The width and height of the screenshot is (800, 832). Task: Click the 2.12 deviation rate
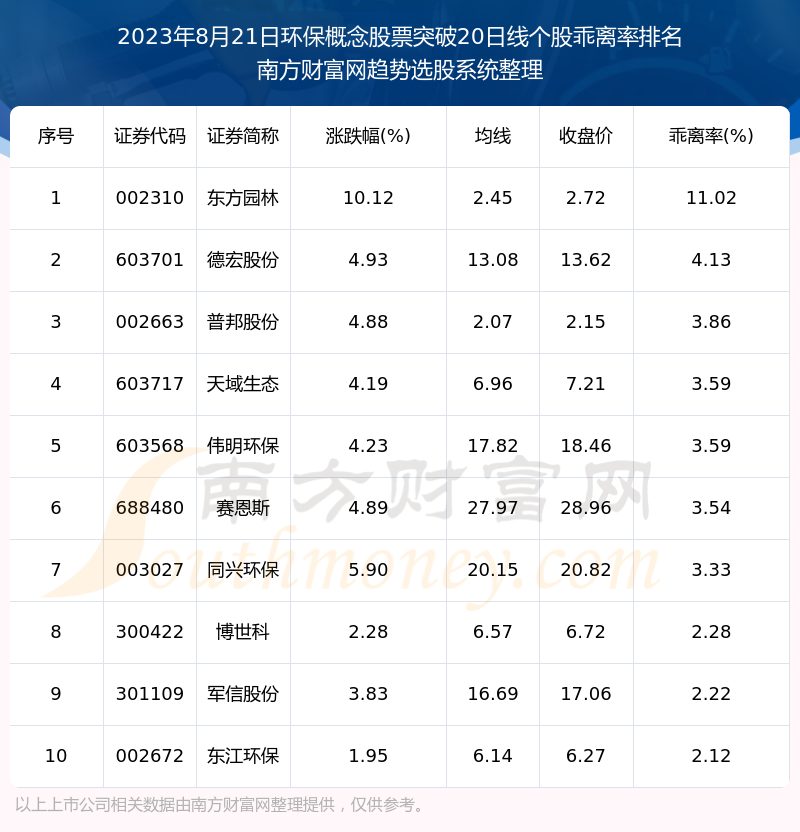[x=711, y=757]
